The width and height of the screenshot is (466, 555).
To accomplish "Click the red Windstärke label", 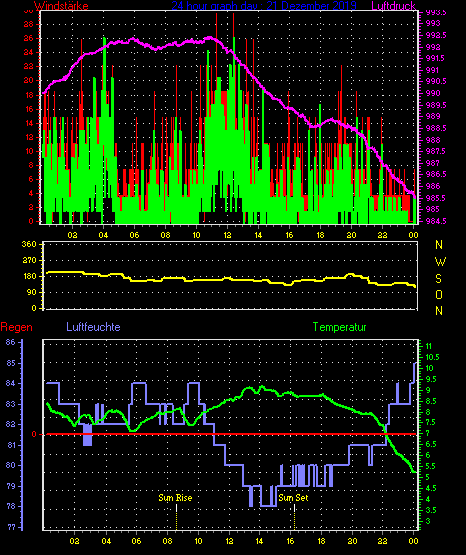I will click(x=61, y=6).
